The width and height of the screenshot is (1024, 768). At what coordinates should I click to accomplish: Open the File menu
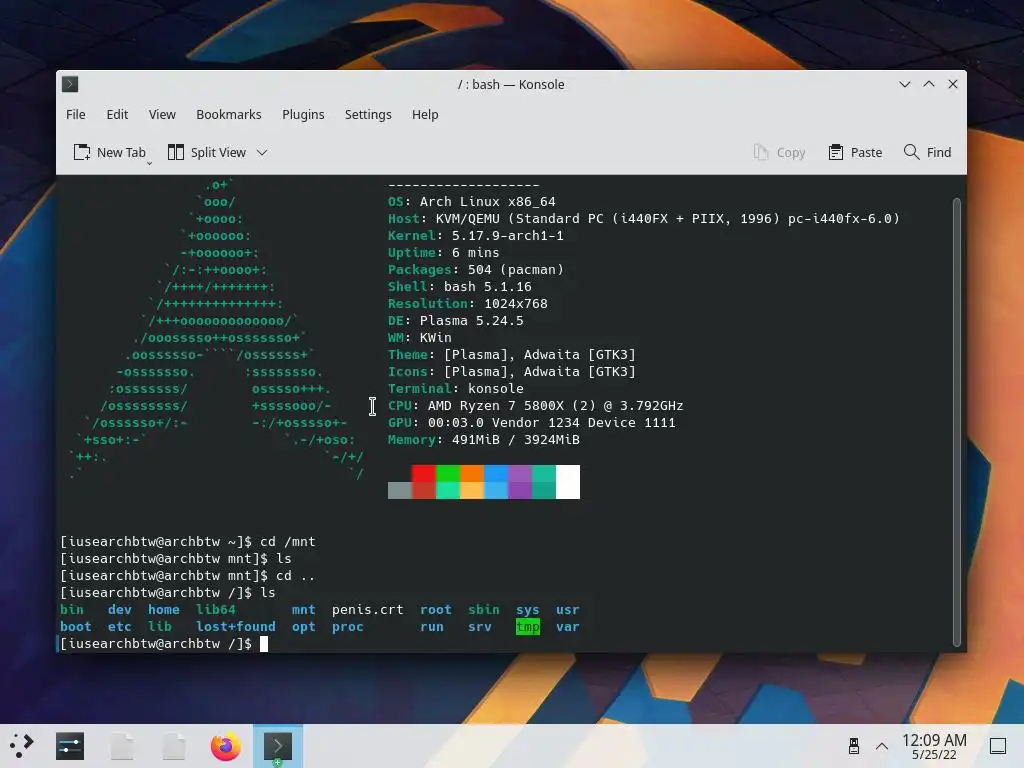[76, 114]
